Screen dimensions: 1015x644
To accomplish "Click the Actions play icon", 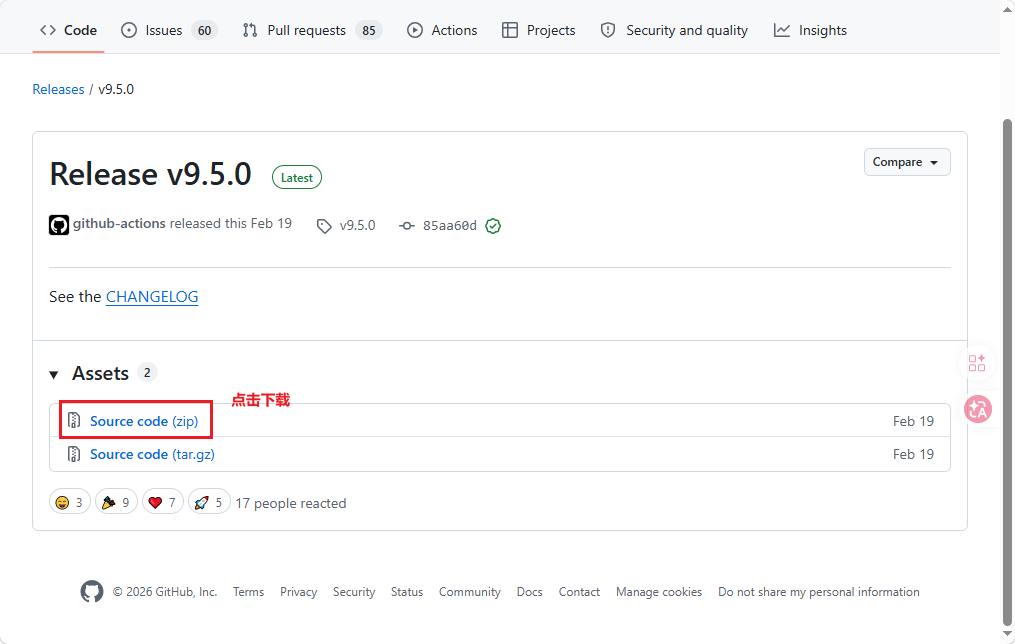I will (415, 30).
